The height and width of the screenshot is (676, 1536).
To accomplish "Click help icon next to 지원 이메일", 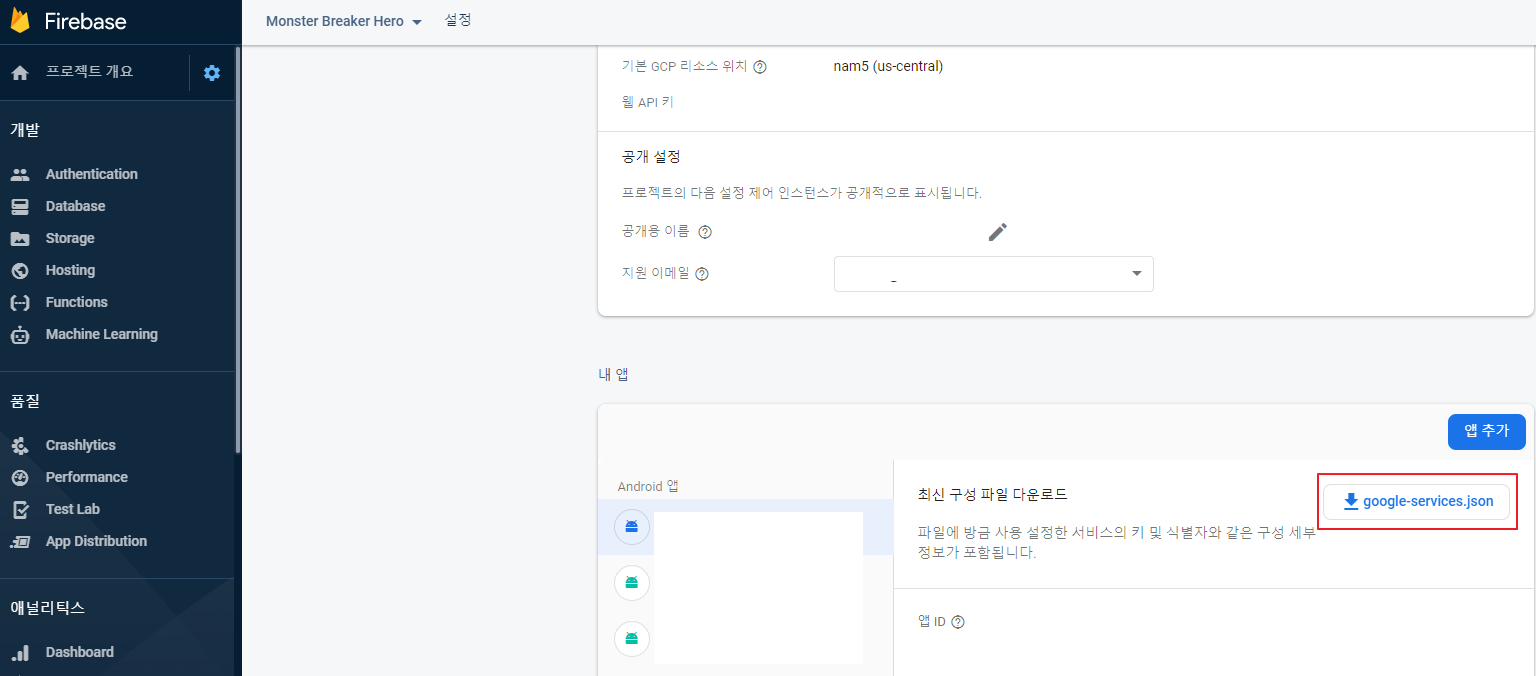I will coord(702,274).
